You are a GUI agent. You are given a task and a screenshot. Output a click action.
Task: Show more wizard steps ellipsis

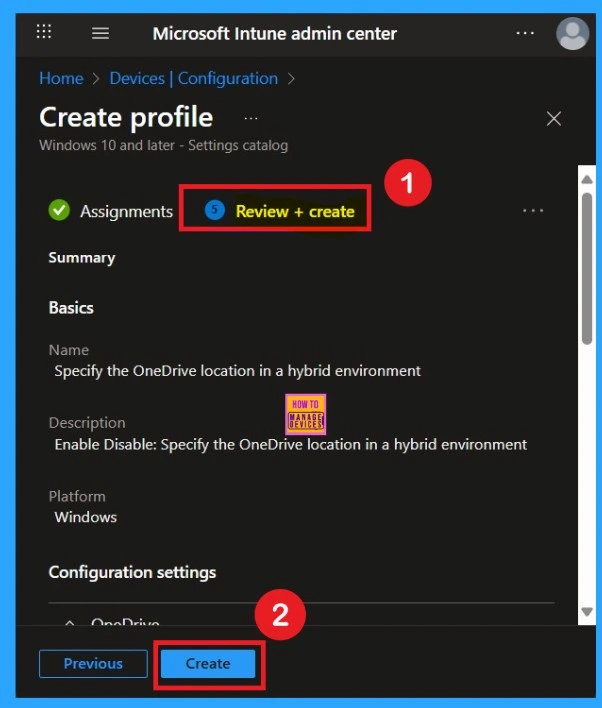tap(533, 210)
